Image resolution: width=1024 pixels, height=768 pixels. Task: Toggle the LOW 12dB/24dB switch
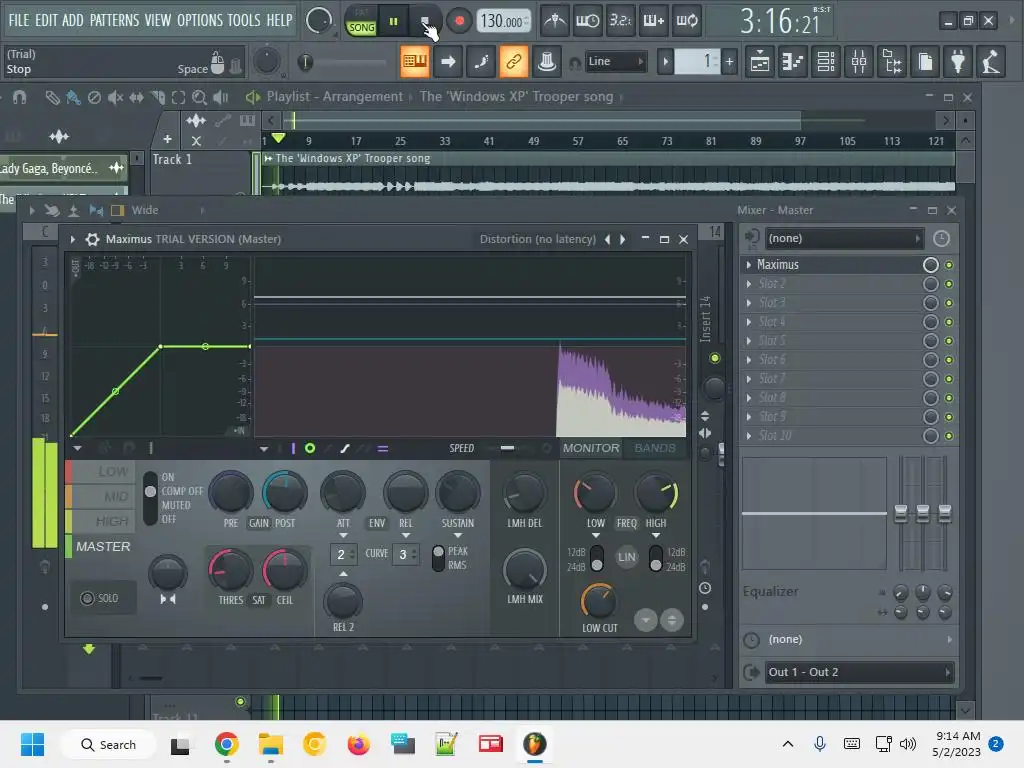597,558
